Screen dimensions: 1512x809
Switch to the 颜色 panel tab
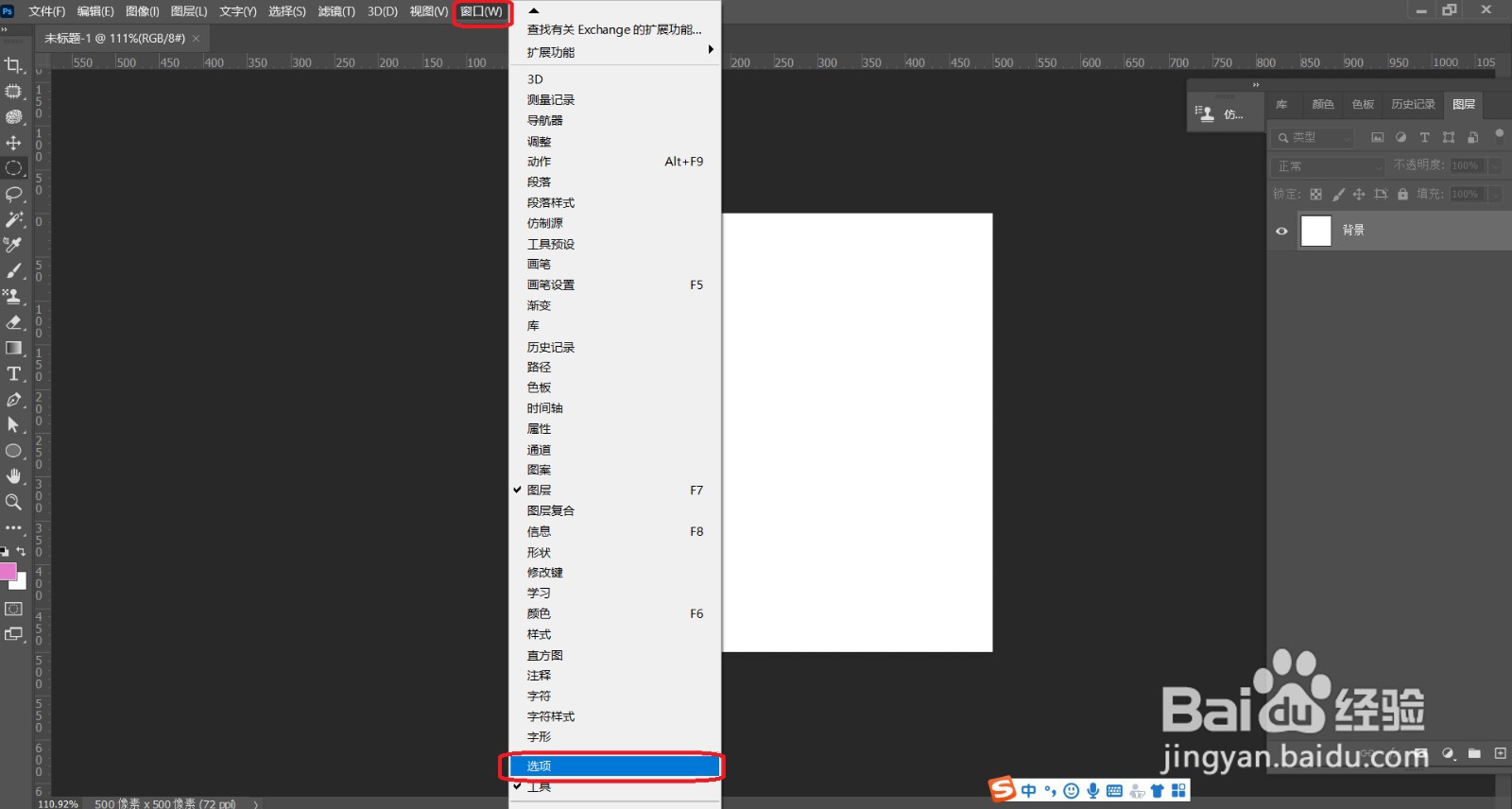(x=1323, y=104)
